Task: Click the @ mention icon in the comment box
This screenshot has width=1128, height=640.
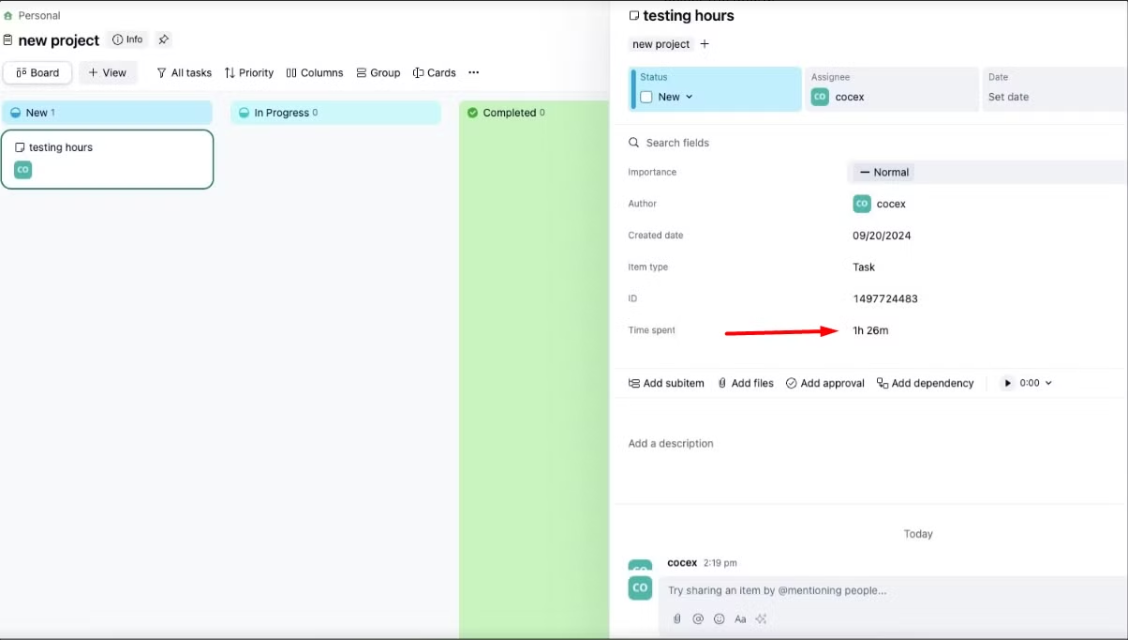Action: click(698, 619)
